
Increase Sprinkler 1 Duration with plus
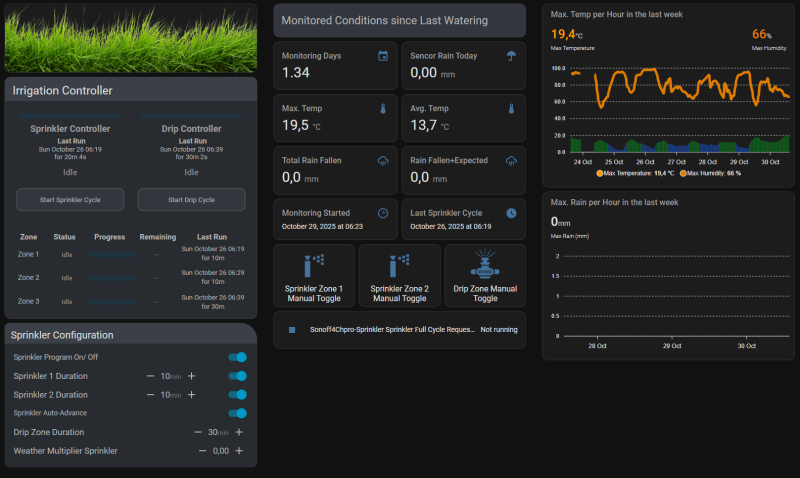pos(191,376)
